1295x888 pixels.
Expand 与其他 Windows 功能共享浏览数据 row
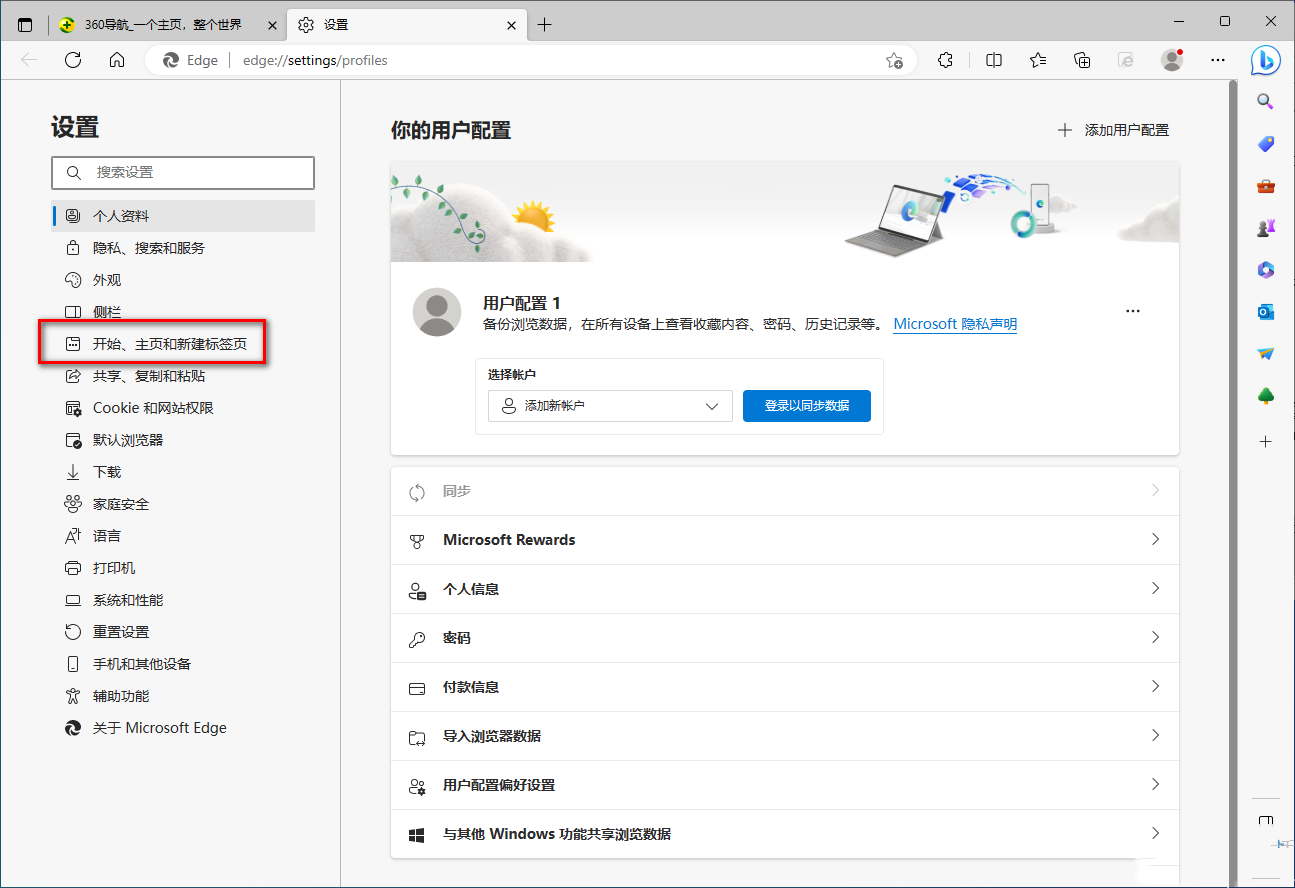tap(785, 834)
